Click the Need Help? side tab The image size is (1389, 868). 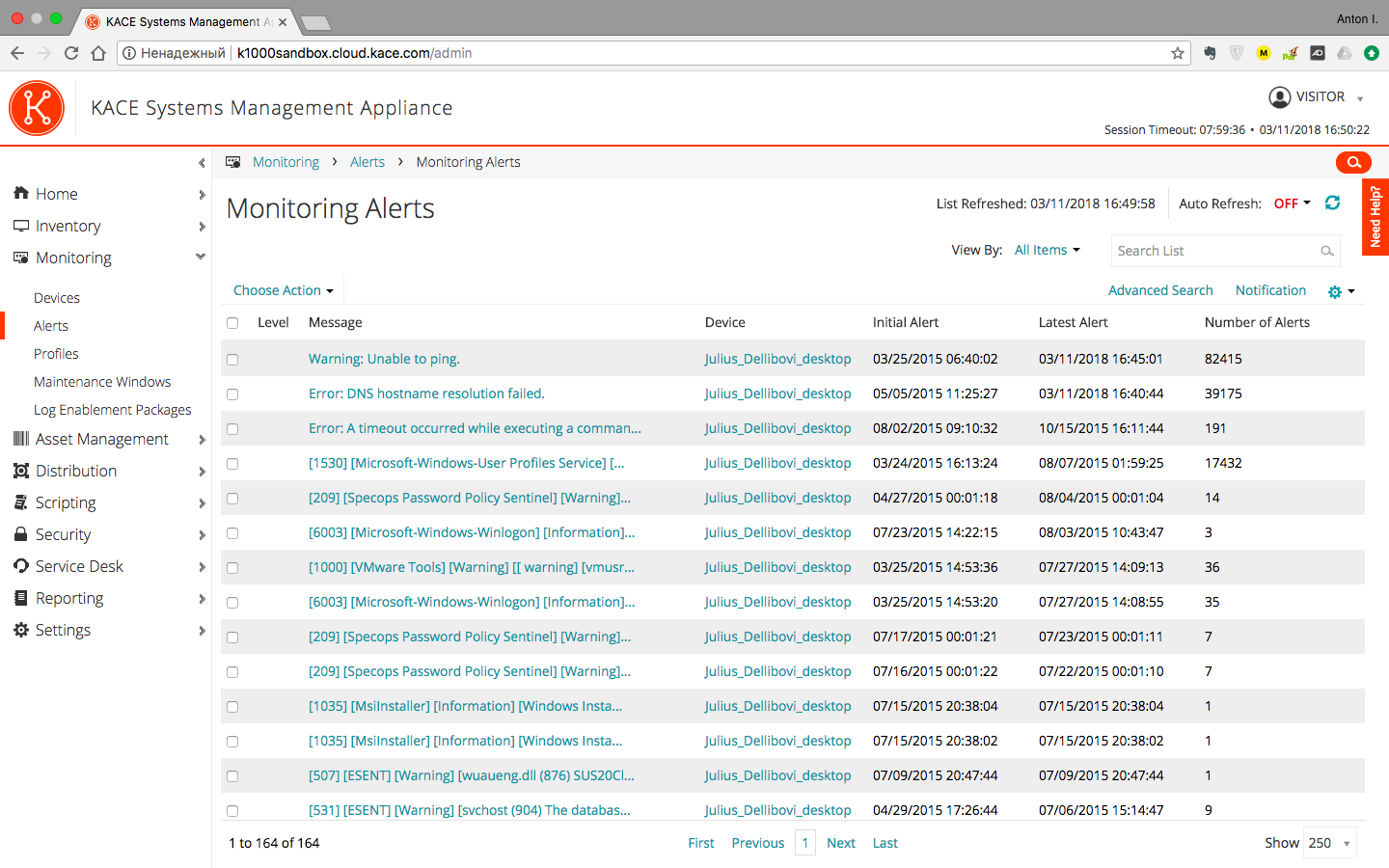[x=1375, y=217]
